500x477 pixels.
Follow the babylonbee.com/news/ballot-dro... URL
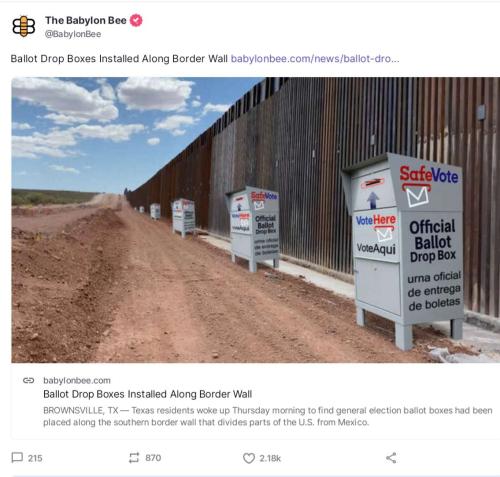click(x=315, y=59)
